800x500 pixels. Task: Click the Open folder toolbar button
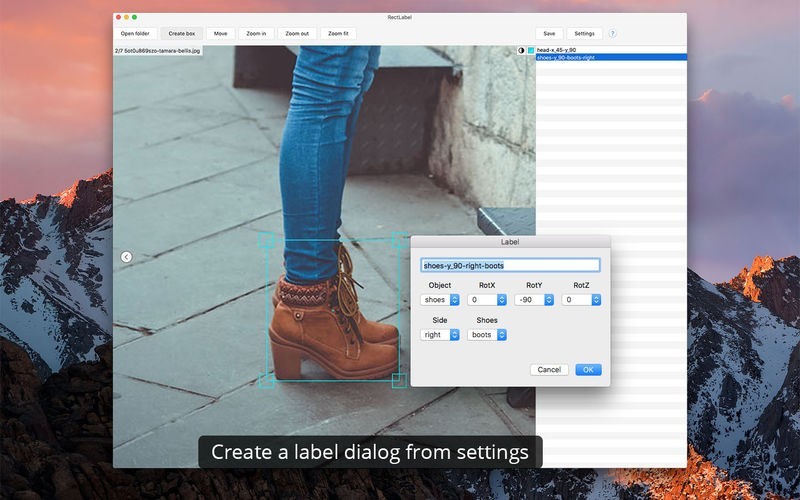tap(135, 33)
